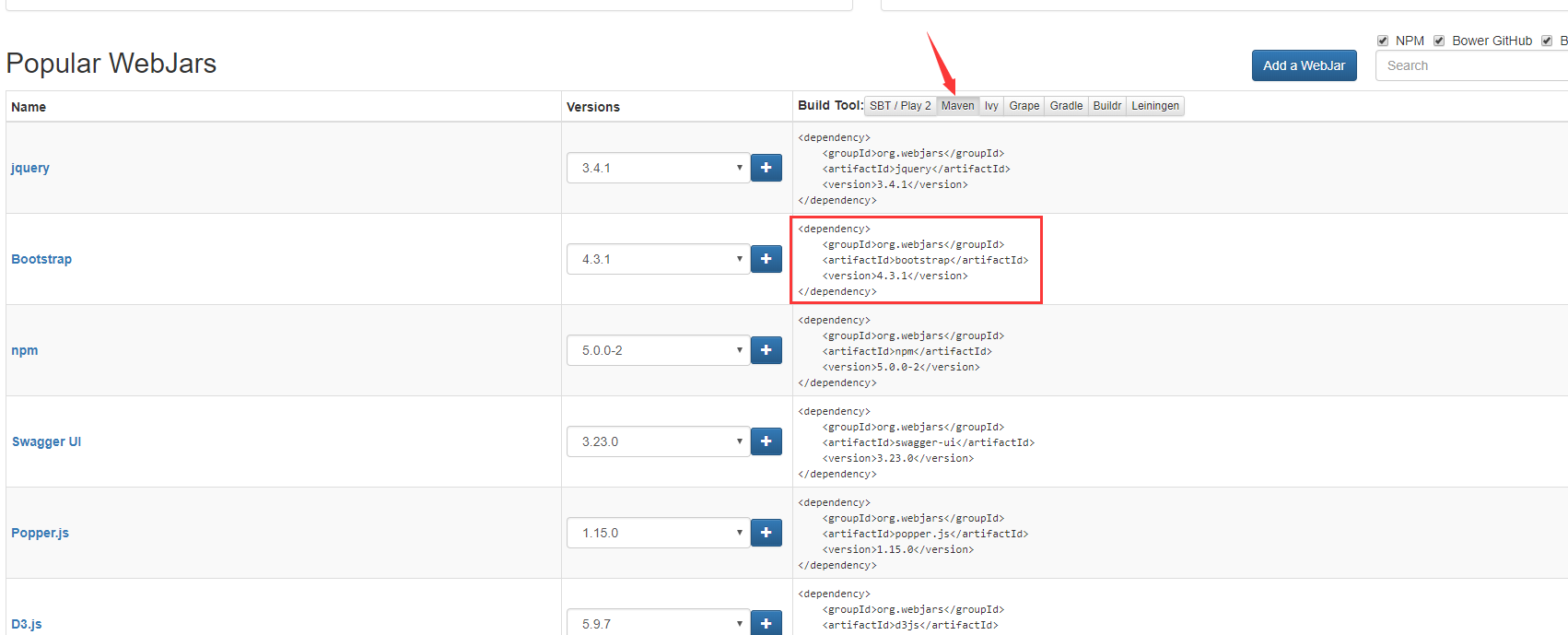Open the Popper.js WebJar link

coord(40,533)
